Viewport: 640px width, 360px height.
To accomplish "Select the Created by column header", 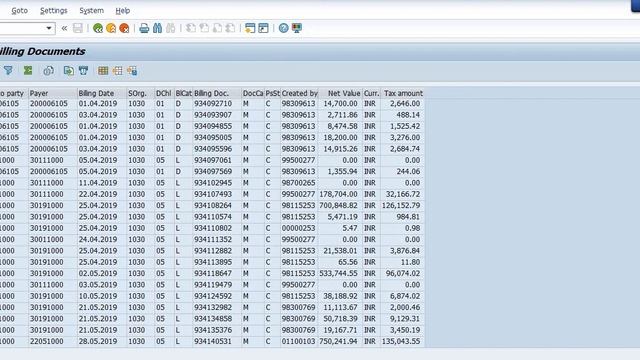I will click(299, 93).
